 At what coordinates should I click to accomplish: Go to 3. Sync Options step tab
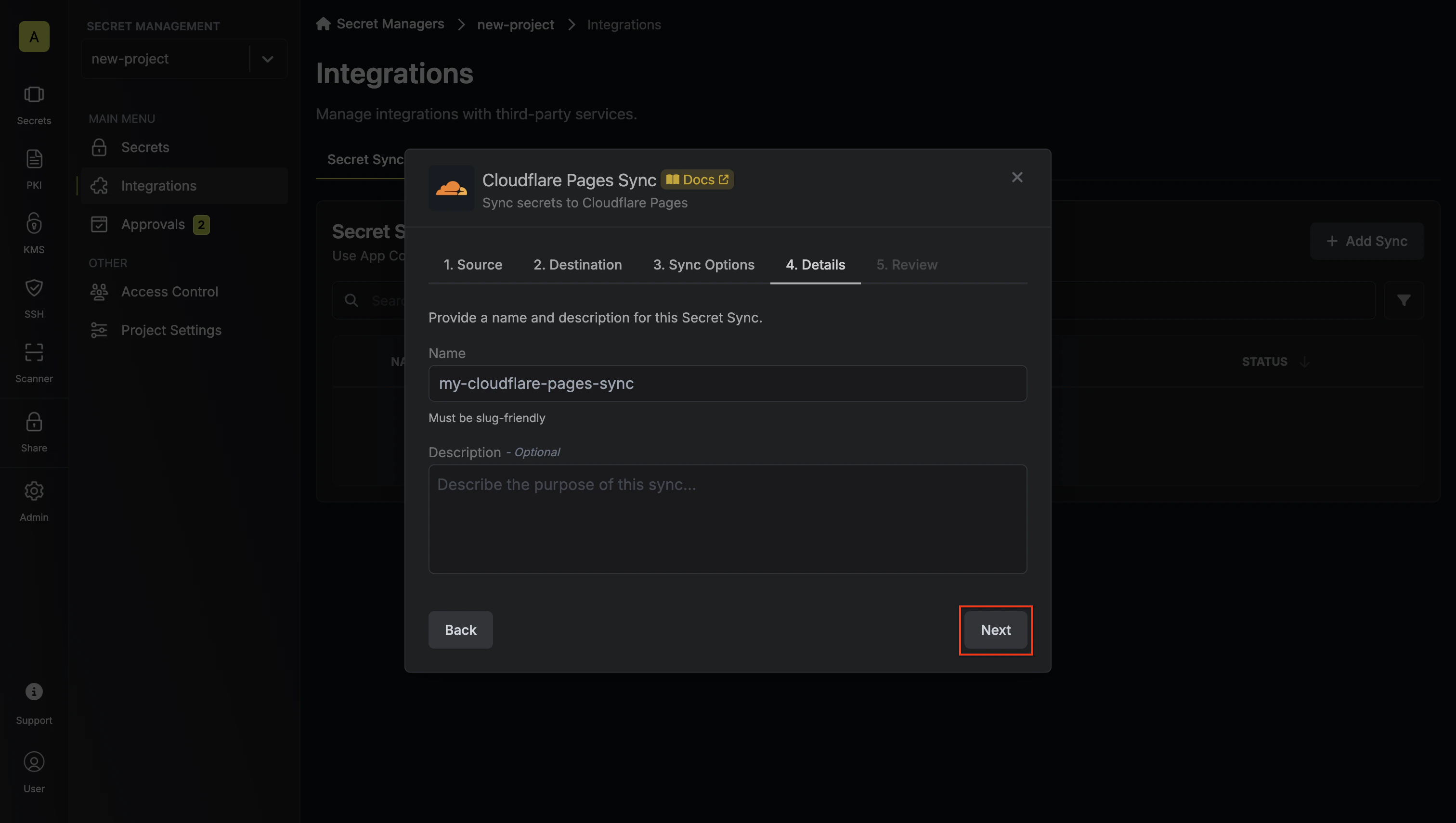click(703, 265)
